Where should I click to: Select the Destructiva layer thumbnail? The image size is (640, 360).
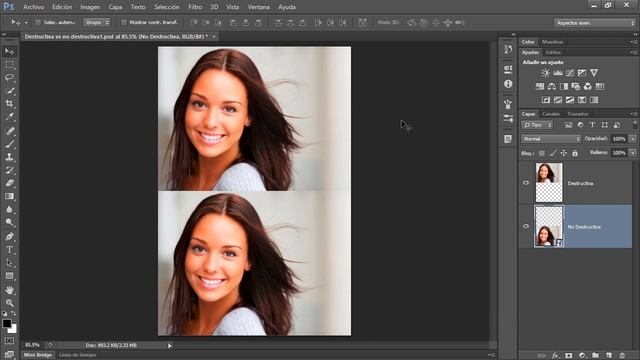click(x=549, y=182)
